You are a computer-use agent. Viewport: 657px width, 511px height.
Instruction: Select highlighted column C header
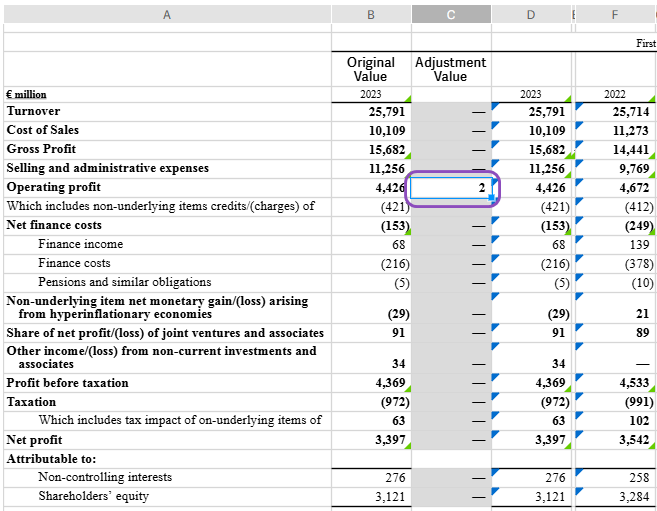coord(451,15)
